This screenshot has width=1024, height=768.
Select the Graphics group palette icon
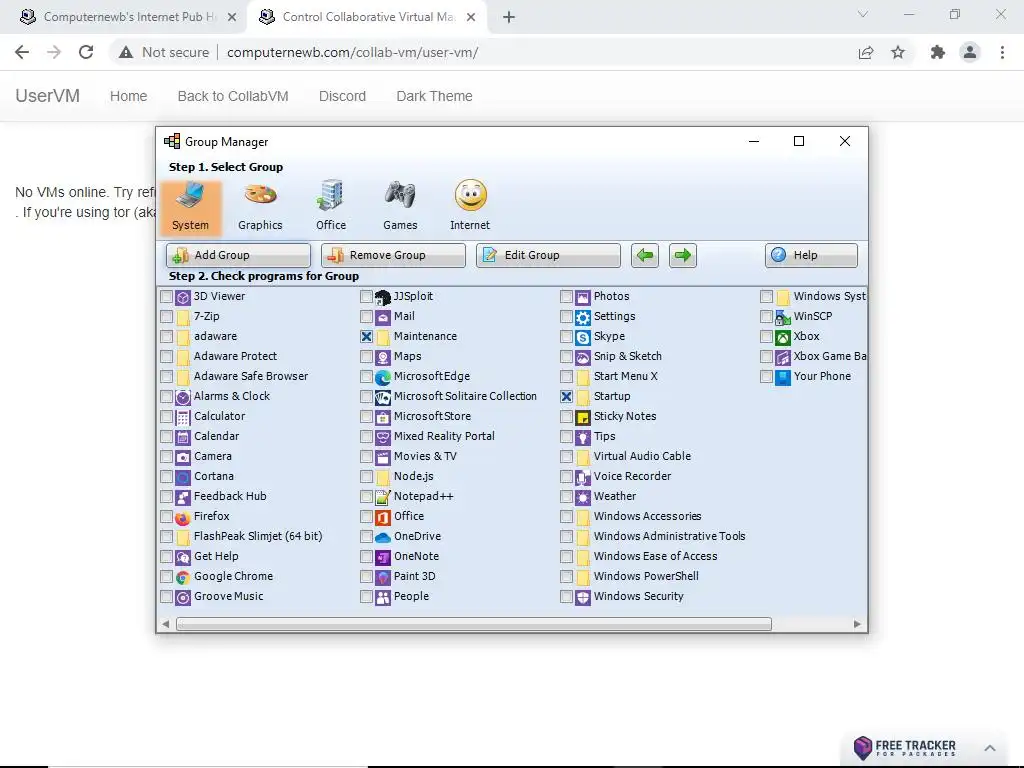[260, 195]
